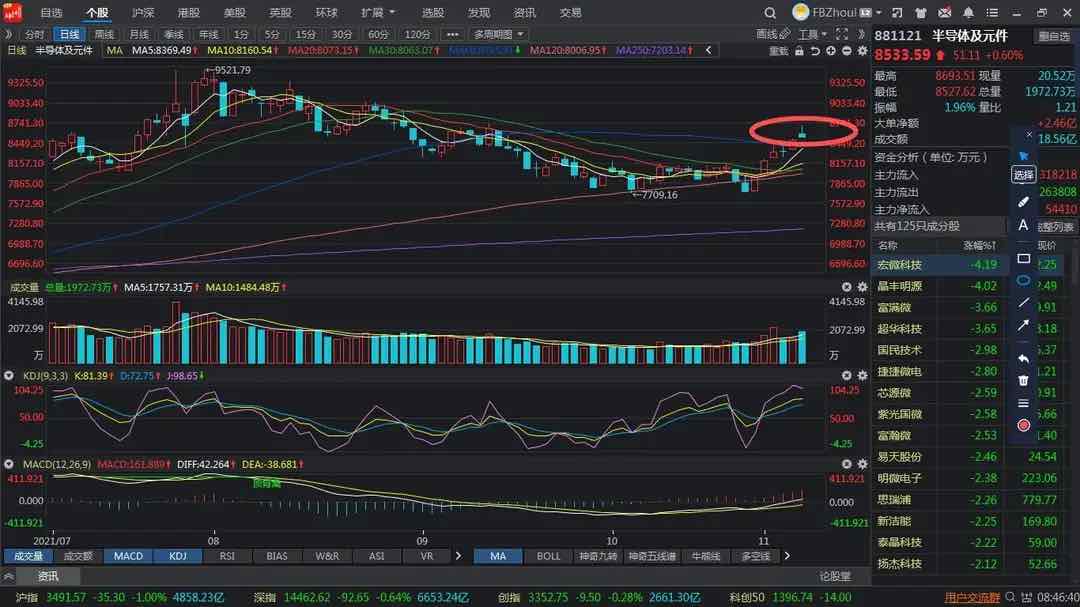Open the 资讯 news tab

tap(48, 576)
